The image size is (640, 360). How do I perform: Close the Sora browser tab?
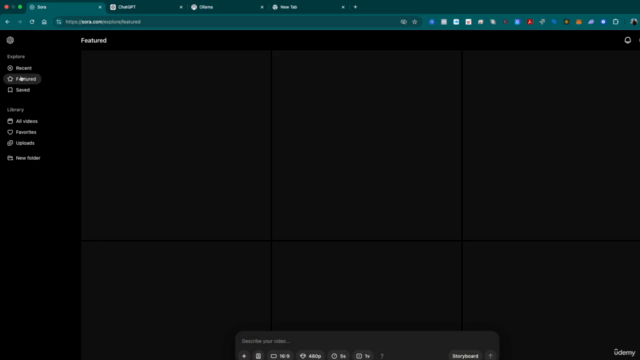(100, 7)
